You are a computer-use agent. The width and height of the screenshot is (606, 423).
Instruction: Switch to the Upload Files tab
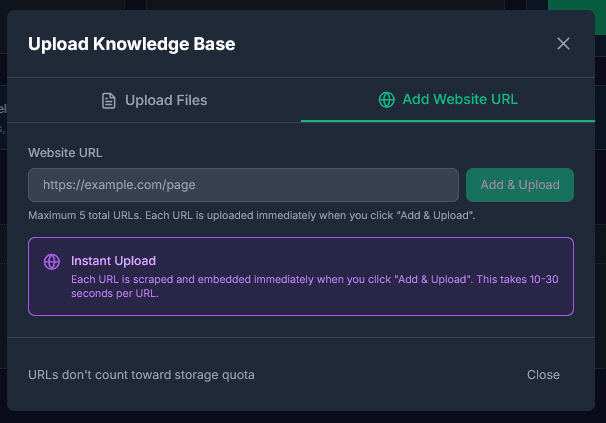point(155,100)
